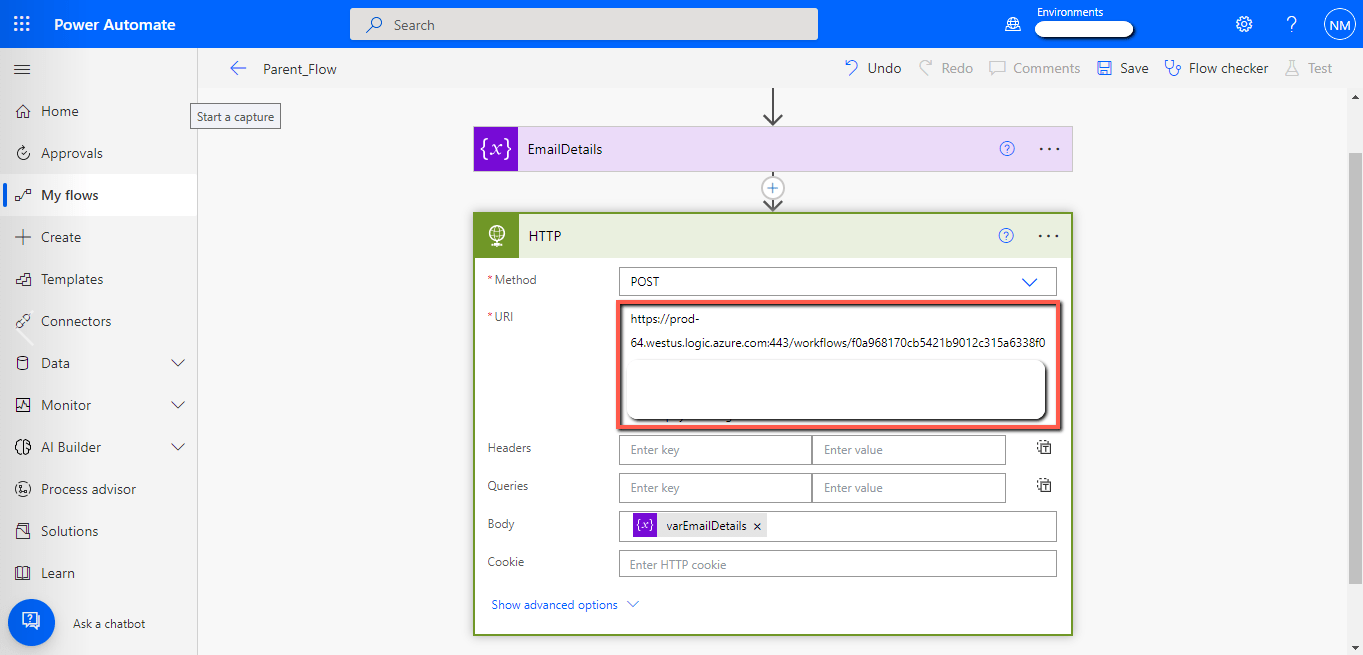Collapse the left navigation hamburger menu
The width and height of the screenshot is (1363, 655).
22,69
